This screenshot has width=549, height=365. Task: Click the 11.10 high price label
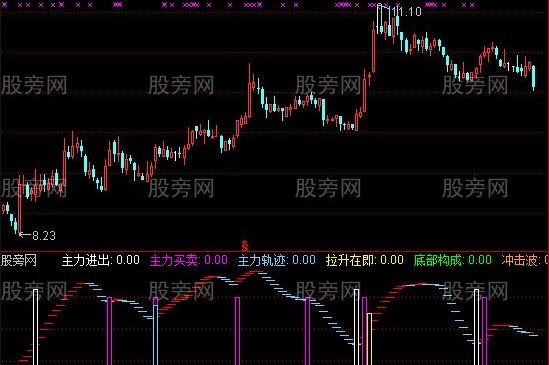click(406, 12)
